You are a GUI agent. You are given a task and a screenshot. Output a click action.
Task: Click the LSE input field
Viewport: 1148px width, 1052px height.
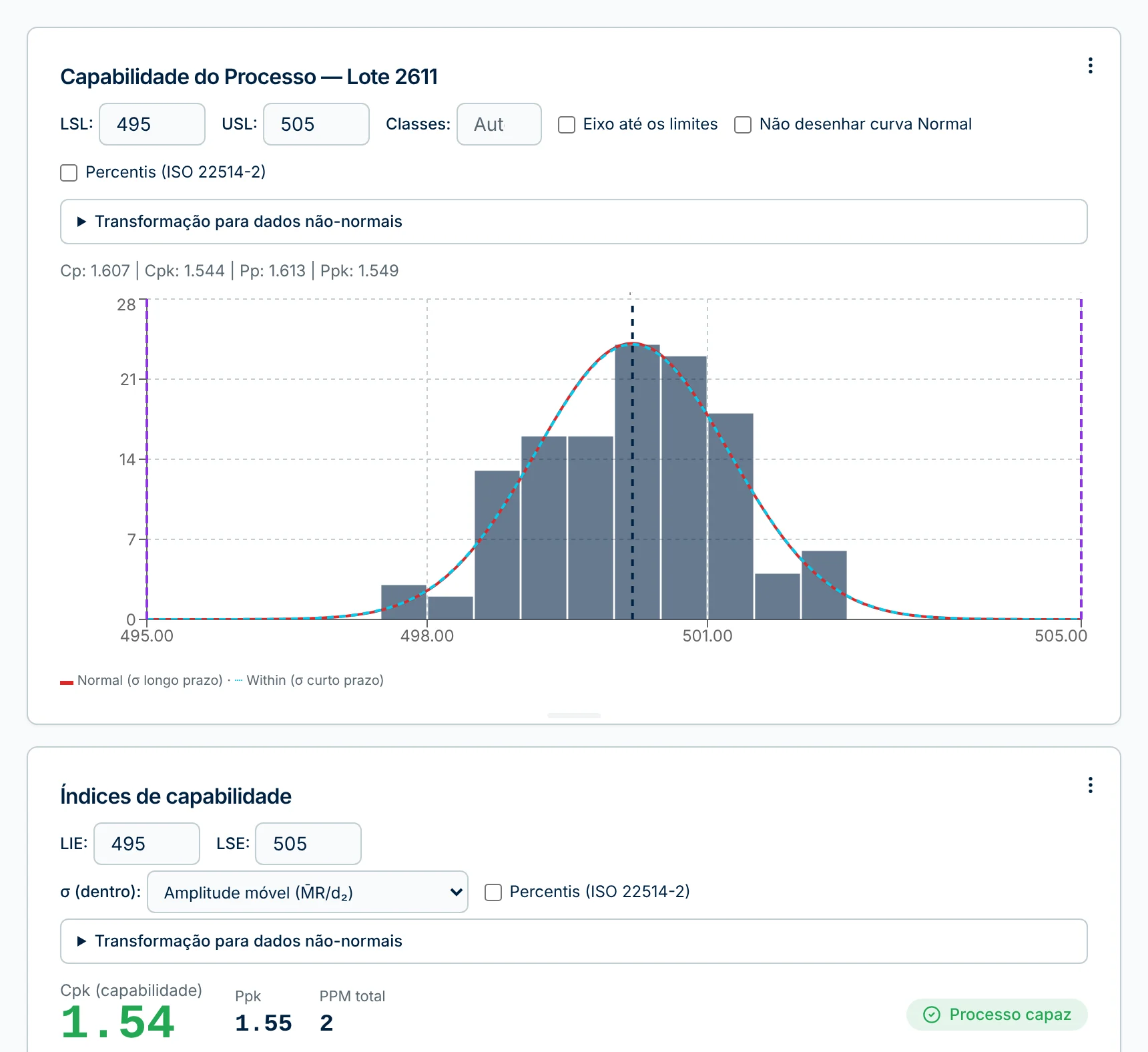click(308, 844)
